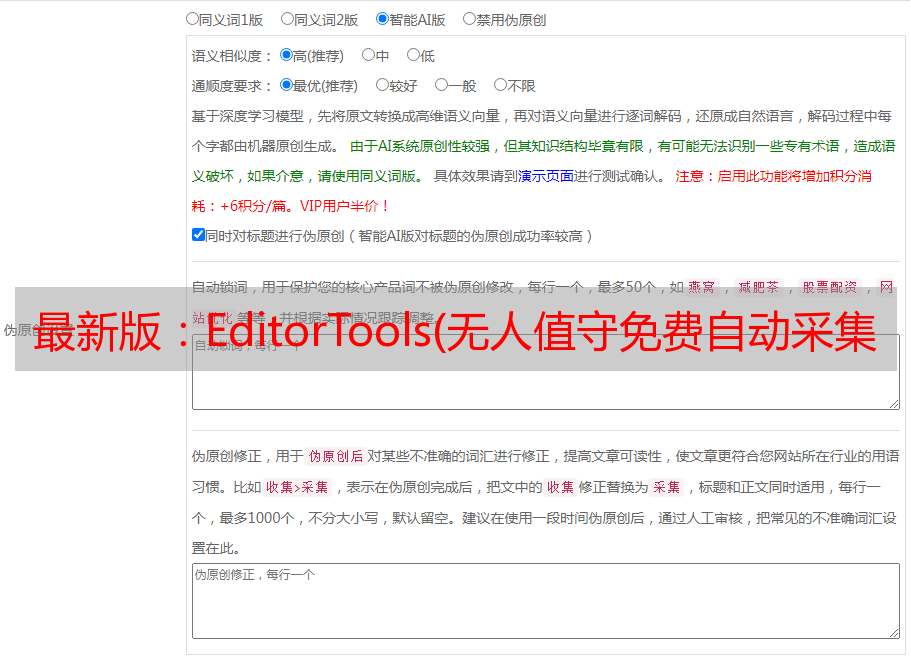Click the 燕窝 example keyword tag

click(701, 287)
